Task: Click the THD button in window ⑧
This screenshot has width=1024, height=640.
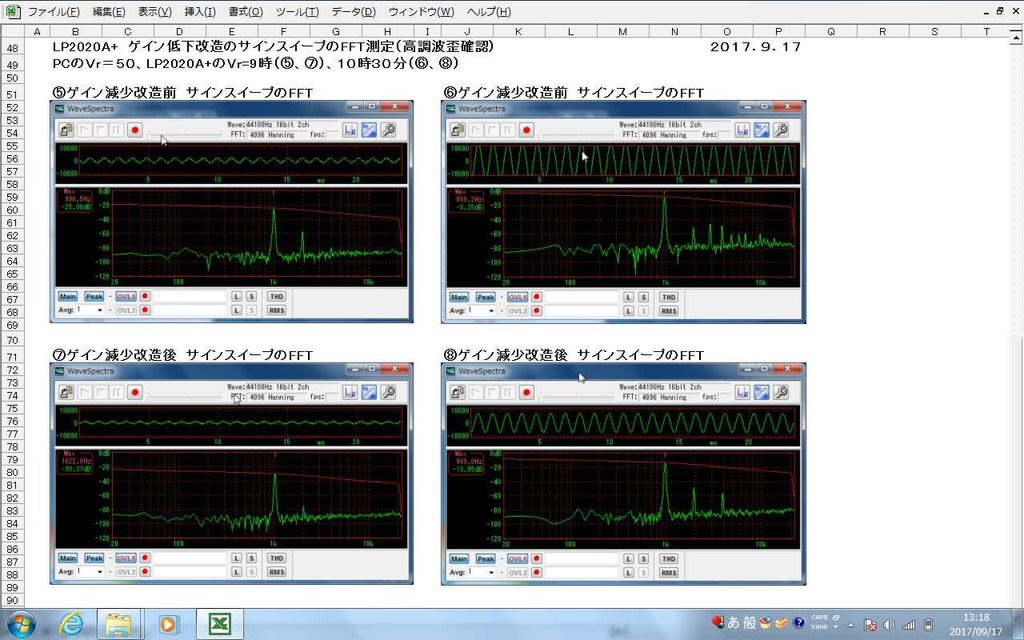Action: point(668,559)
